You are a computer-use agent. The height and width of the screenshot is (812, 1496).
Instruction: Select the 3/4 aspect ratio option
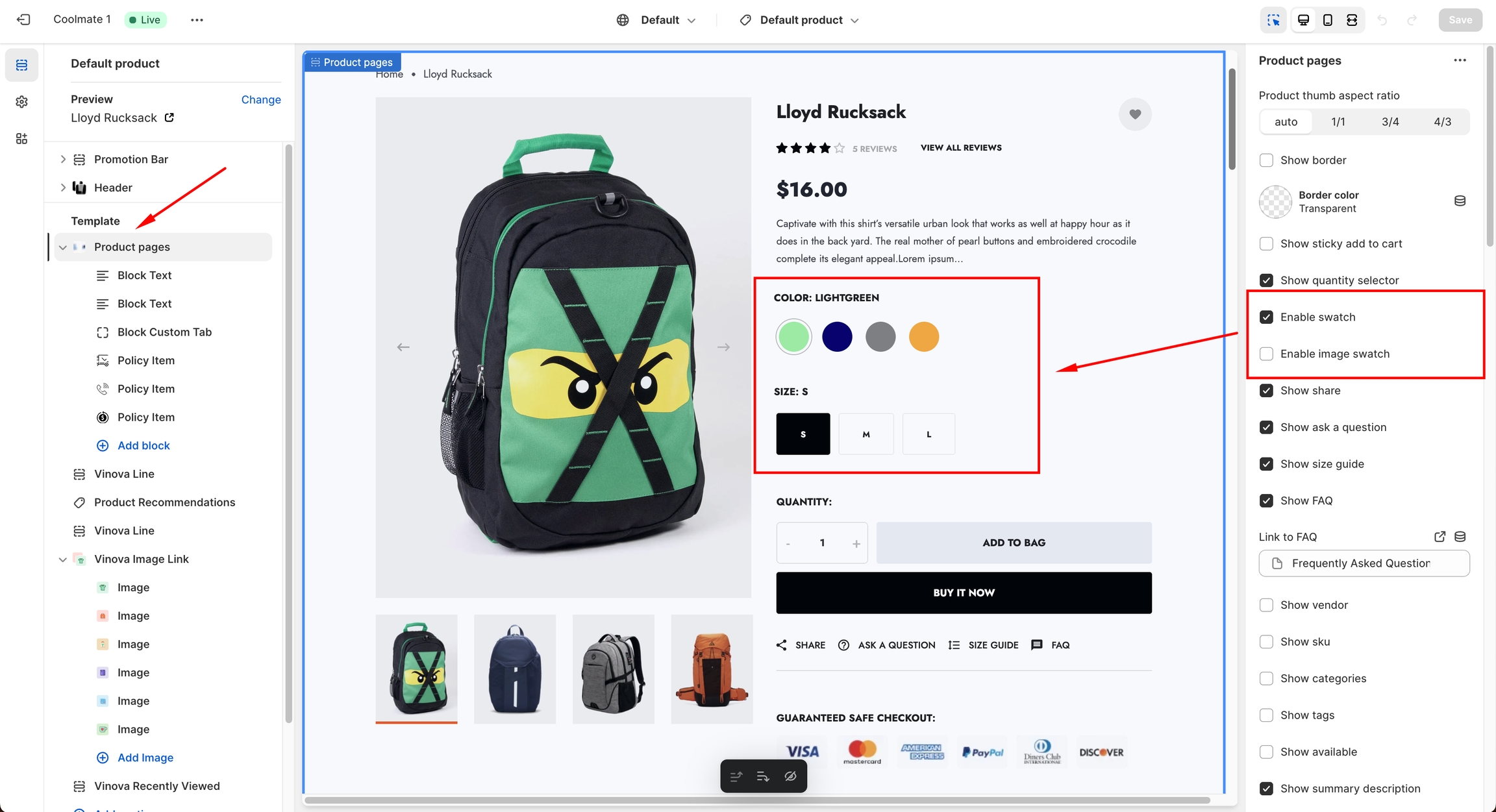[x=1390, y=122]
